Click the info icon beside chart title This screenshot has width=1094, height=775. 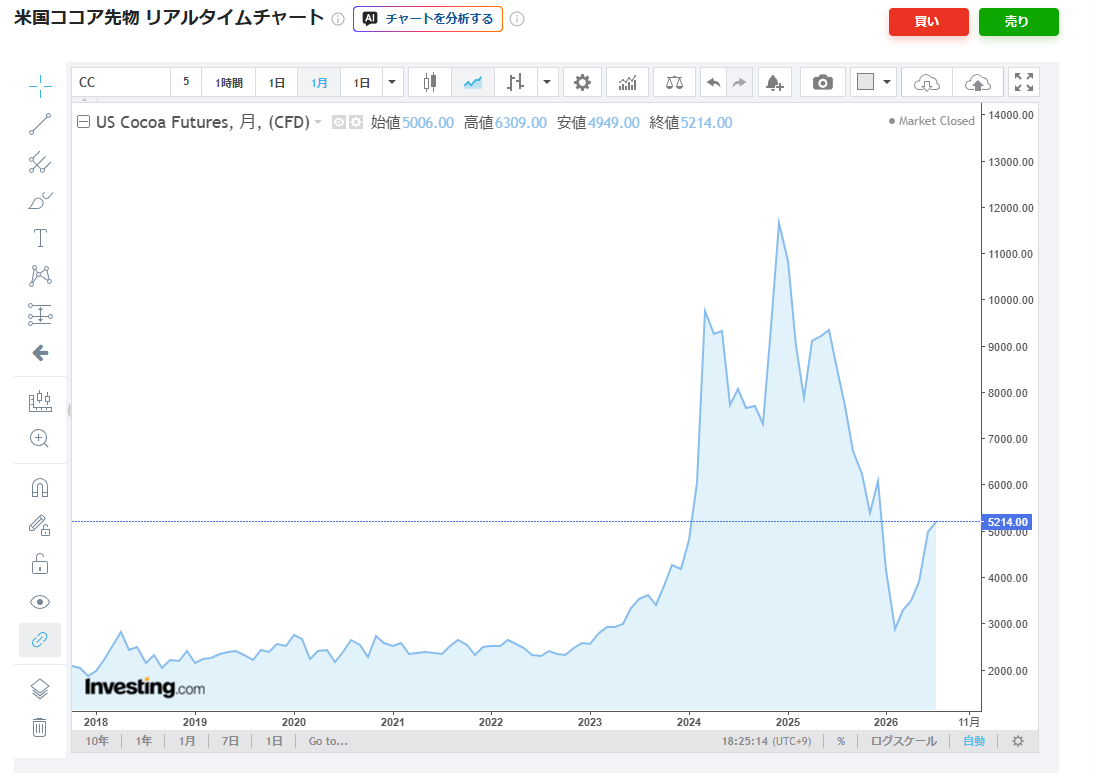338,19
